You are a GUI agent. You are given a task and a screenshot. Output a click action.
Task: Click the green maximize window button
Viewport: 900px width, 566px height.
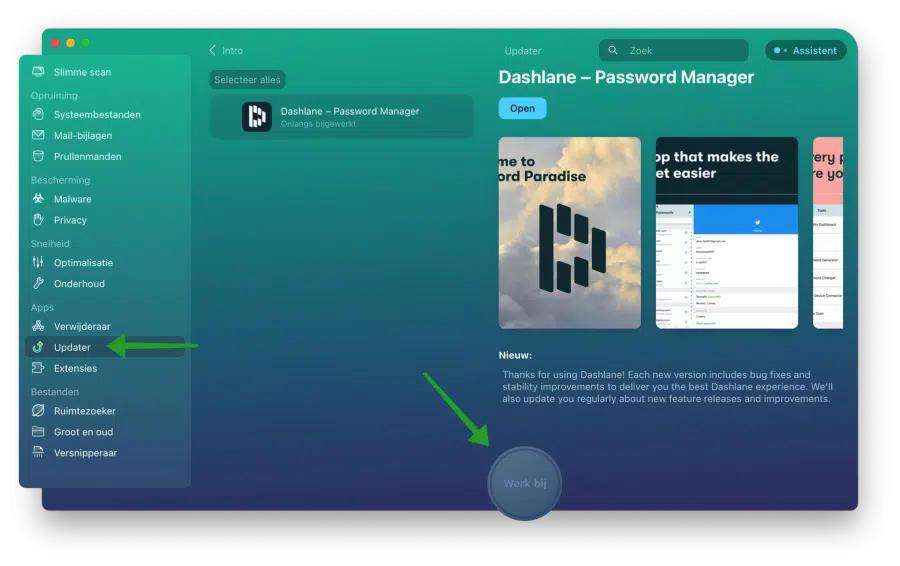click(x=86, y=43)
